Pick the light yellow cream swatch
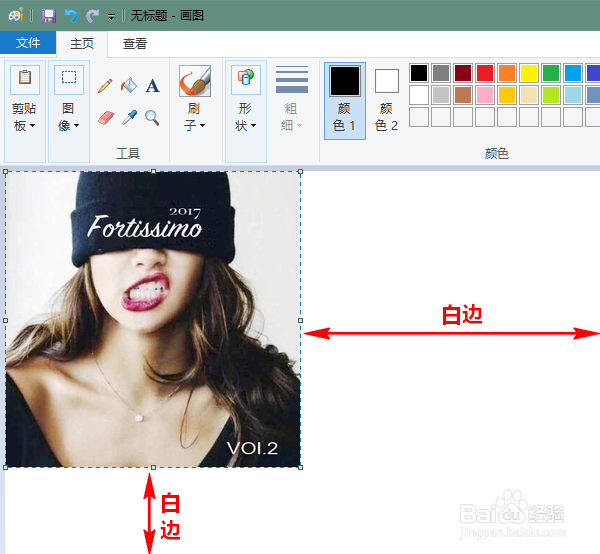 pos(529,95)
